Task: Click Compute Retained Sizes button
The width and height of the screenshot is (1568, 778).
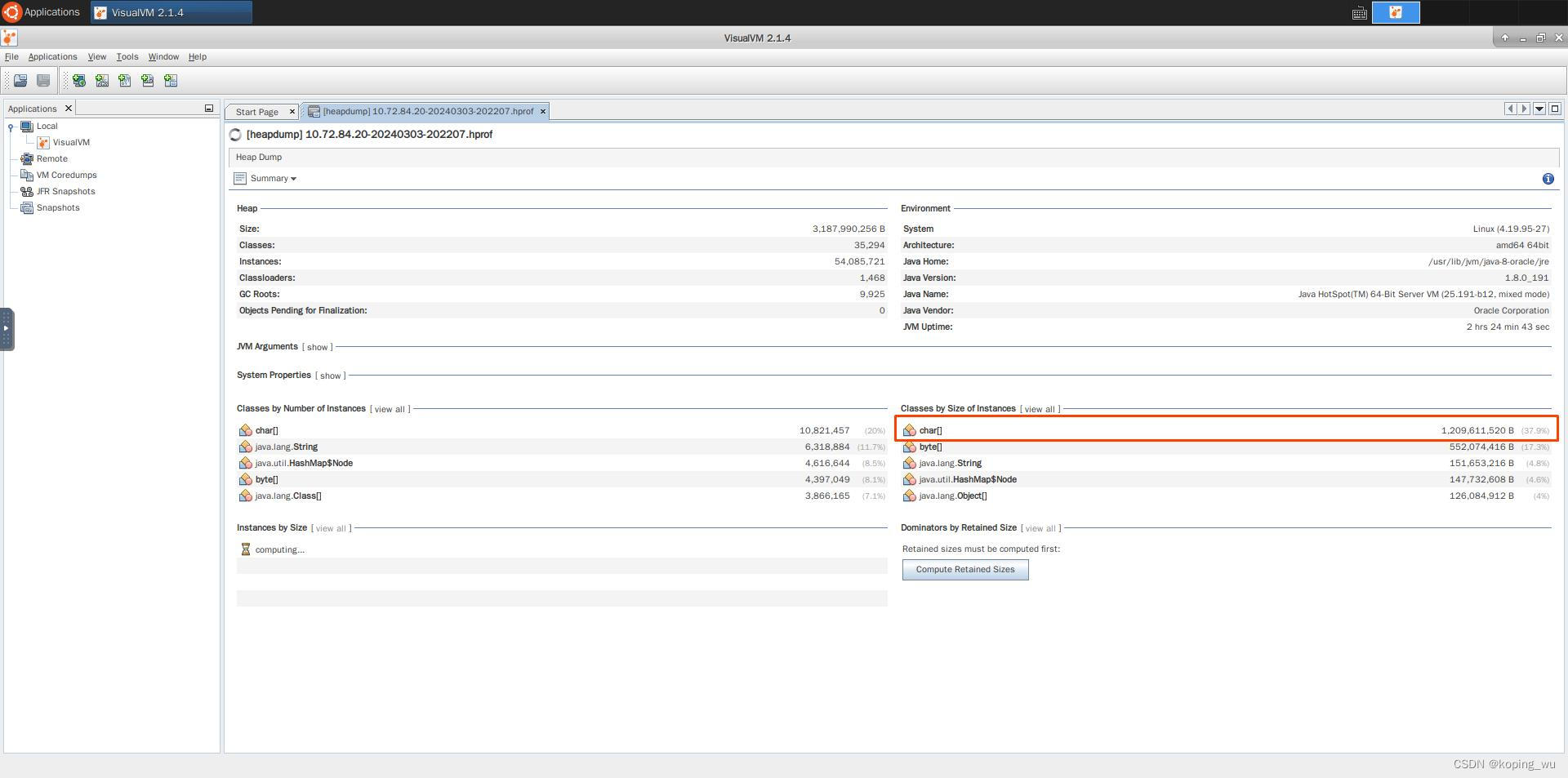Action: [x=965, y=570]
